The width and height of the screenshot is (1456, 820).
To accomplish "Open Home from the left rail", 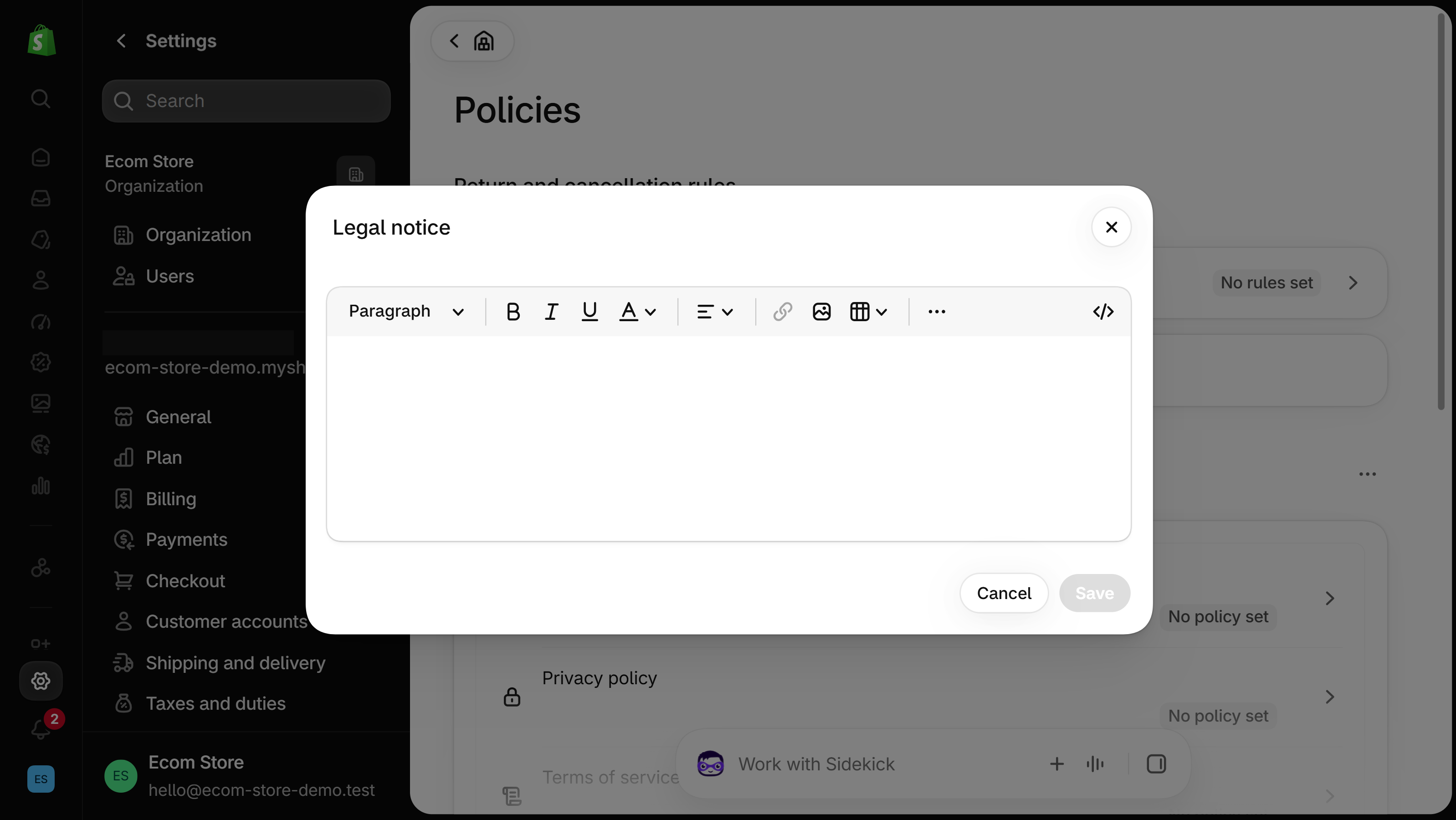I will [41, 157].
